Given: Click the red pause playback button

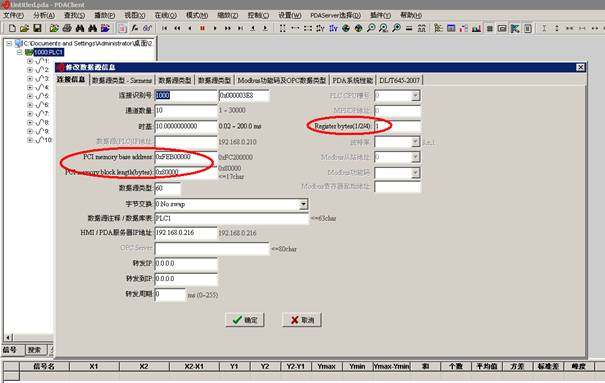Looking at the screenshot, I should 202,28.
